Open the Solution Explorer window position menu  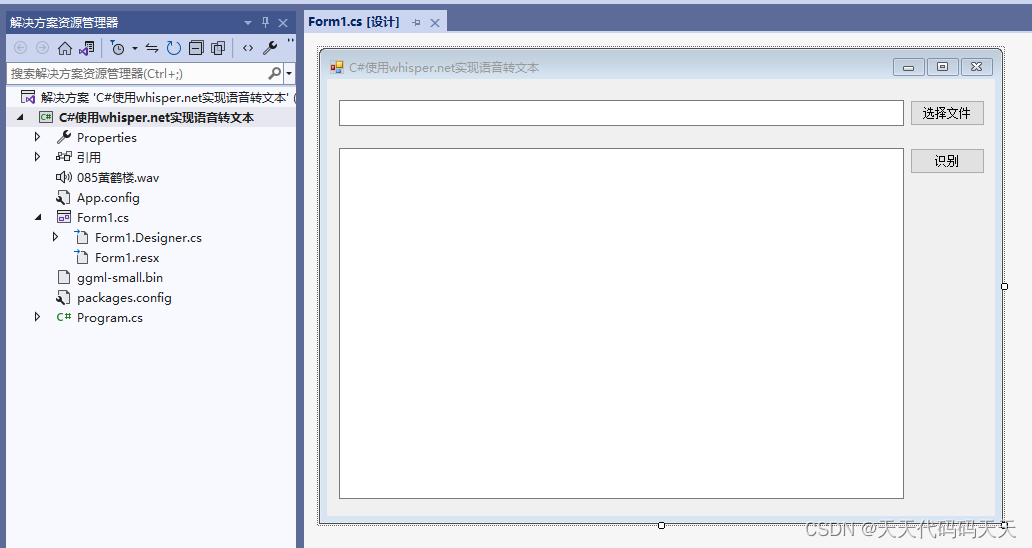pyautogui.click(x=248, y=23)
